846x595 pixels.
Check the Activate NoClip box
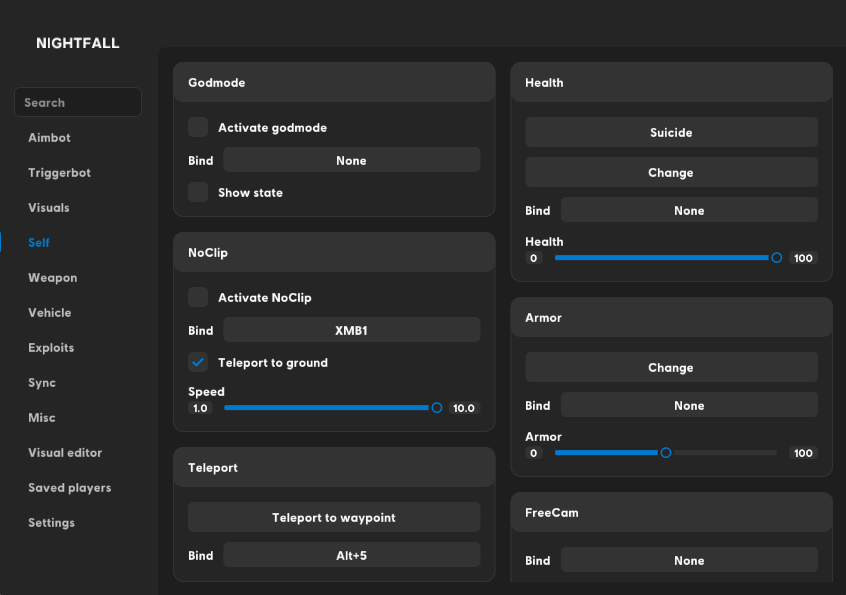click(199, 297)
